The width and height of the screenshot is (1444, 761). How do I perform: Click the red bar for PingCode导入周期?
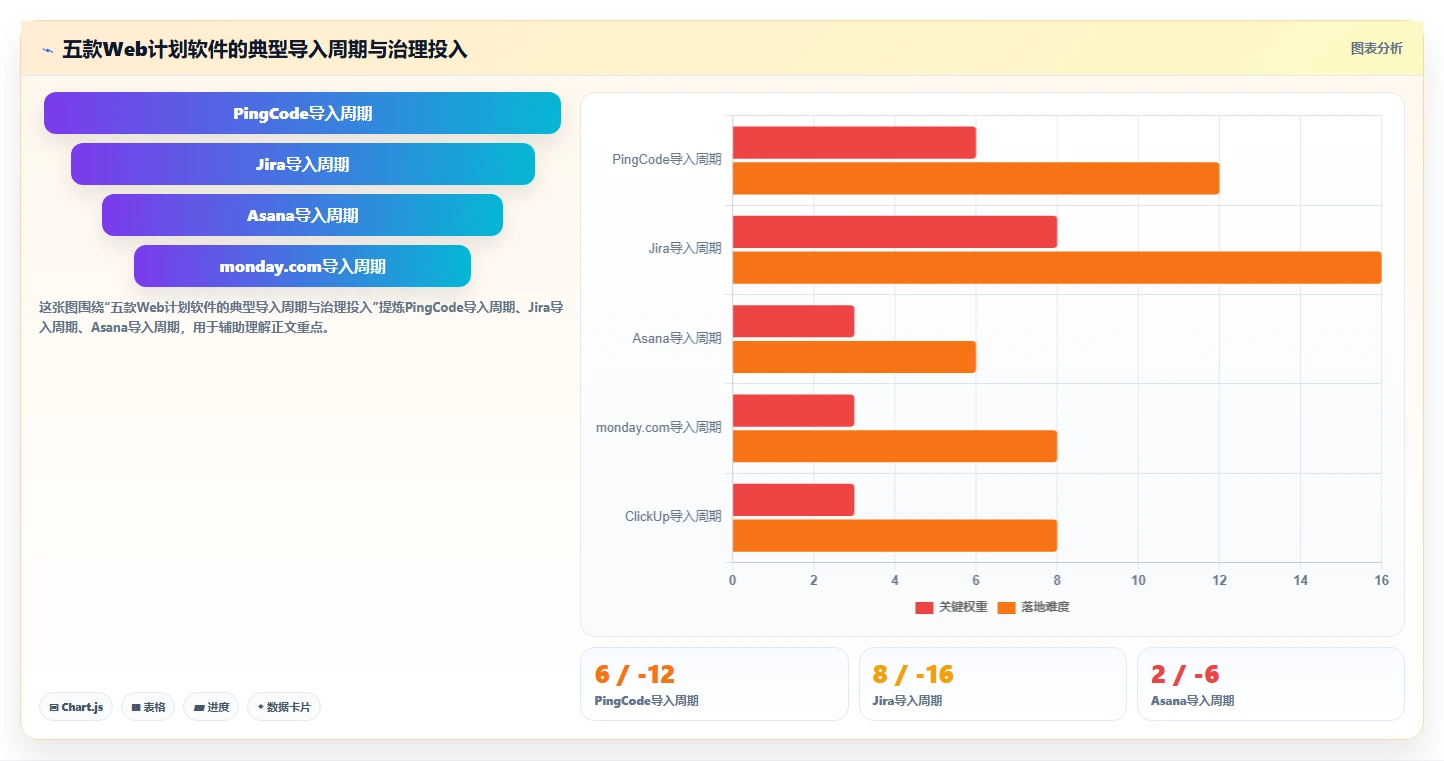pyautogui.click(x=854, y=143)
